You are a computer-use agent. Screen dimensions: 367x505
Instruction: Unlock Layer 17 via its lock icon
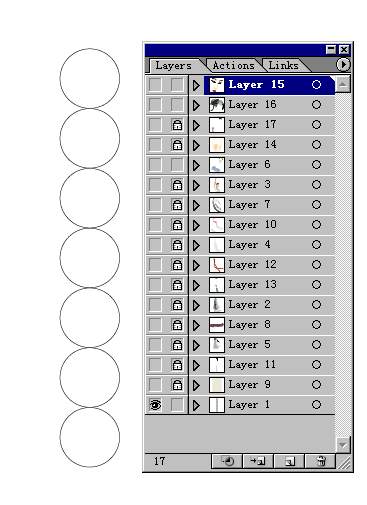(177, 125)
